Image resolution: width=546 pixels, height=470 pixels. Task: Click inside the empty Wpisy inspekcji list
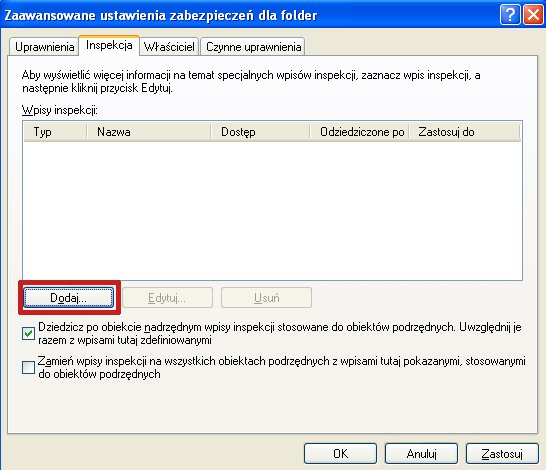click(x=272, y=210)
